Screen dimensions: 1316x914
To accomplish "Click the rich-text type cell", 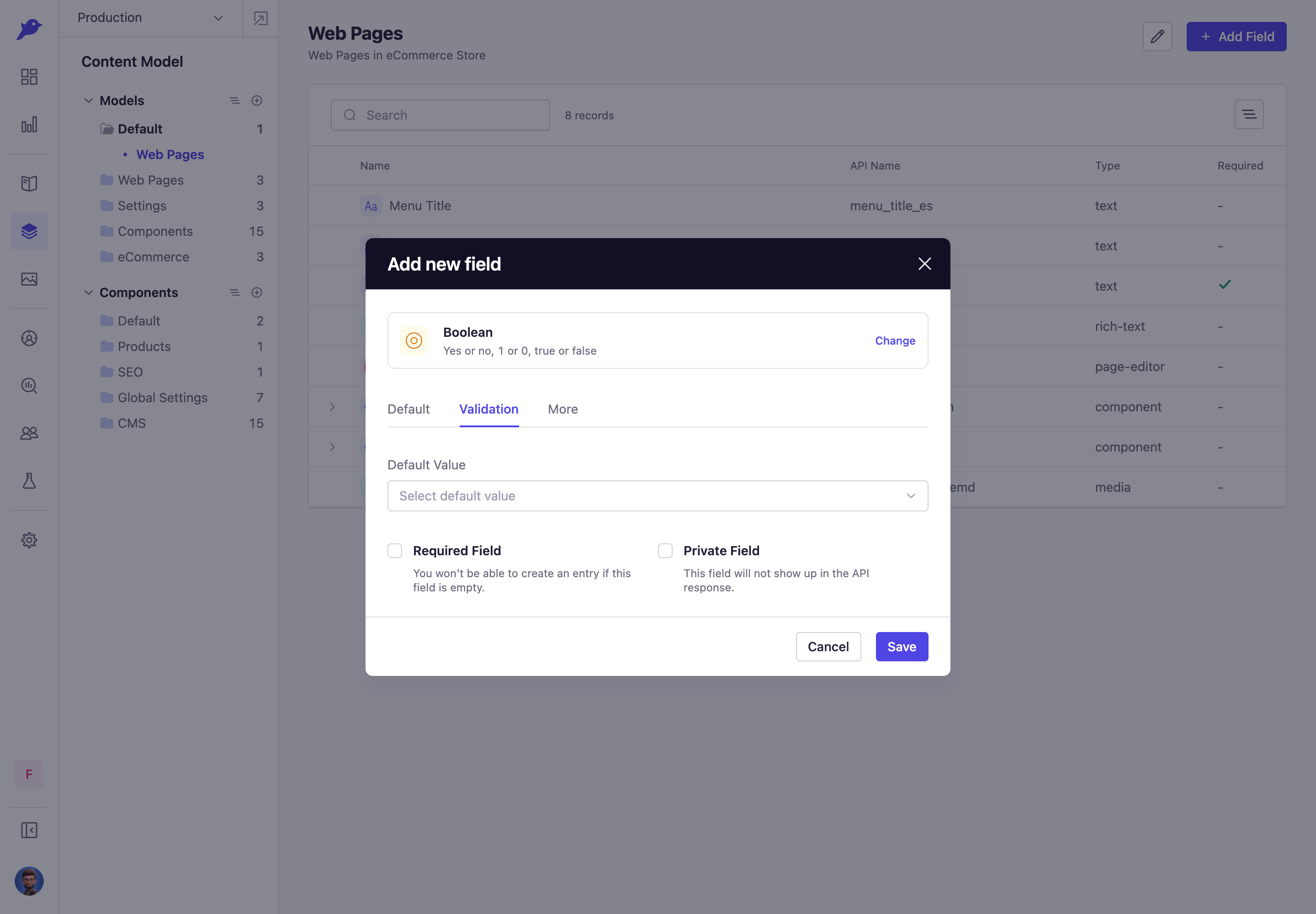I will pos(1120,326).
